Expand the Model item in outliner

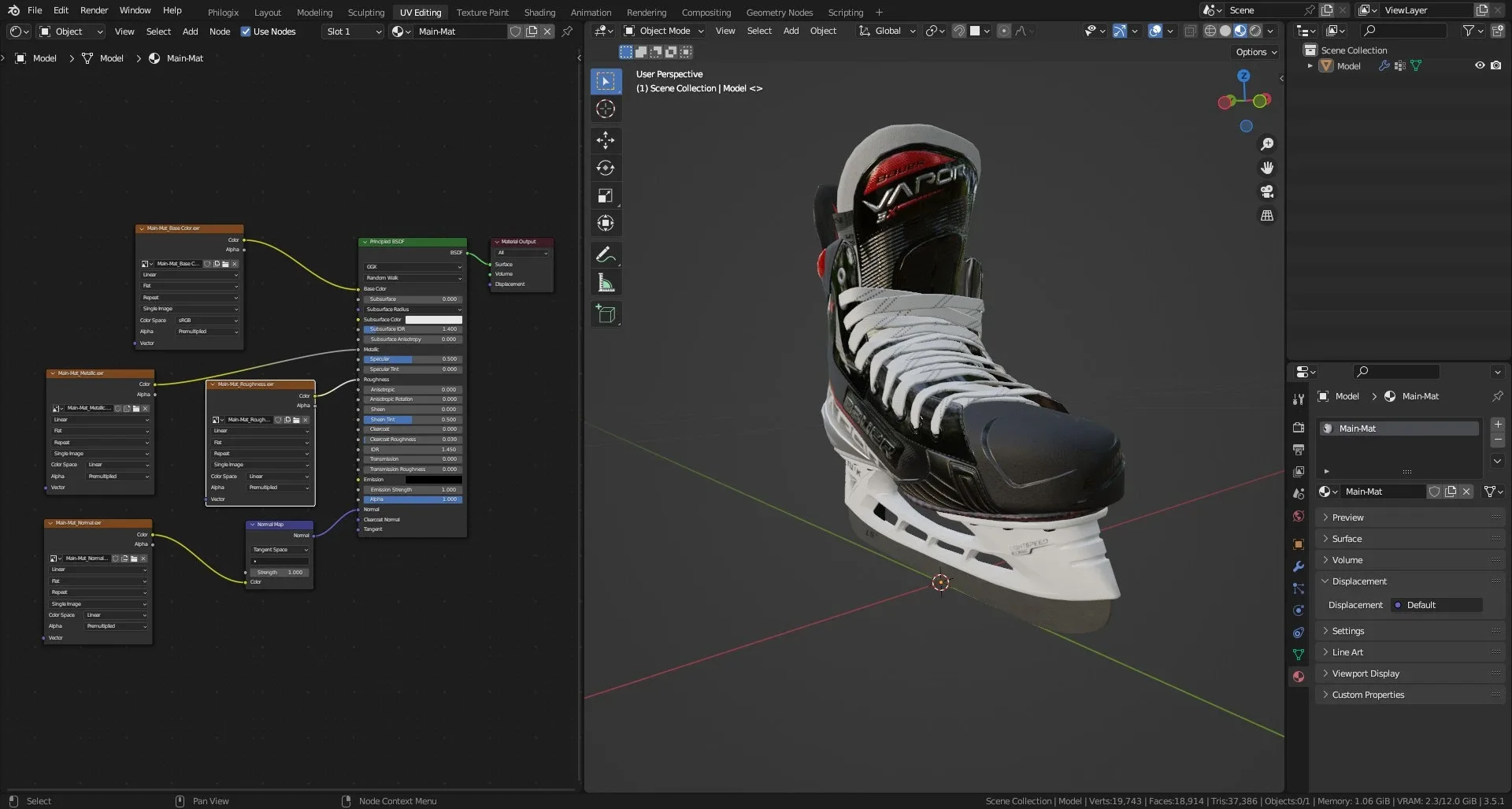pyautogui.click(x=1310, y=66)
